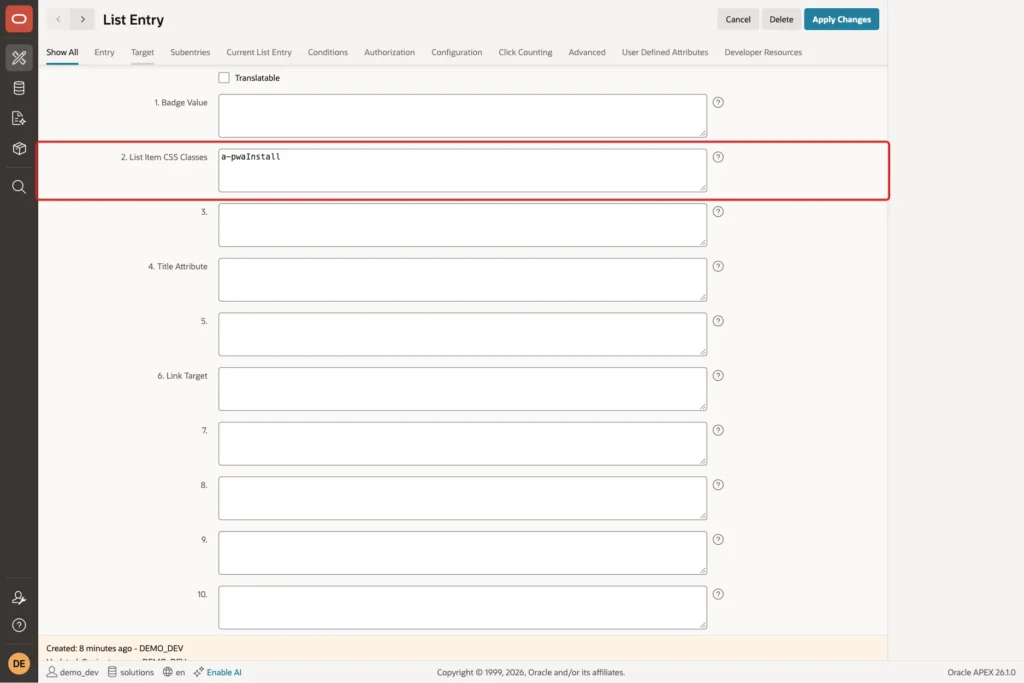The width and height of the screenshot is (1024, 683).
Task: Switch to the Authorization tab
Action: [389, 52]
